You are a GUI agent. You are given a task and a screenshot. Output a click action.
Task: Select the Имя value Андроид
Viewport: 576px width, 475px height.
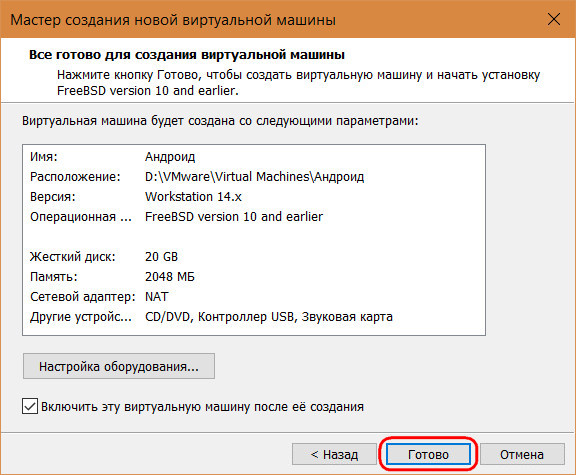tap(170, 157)
